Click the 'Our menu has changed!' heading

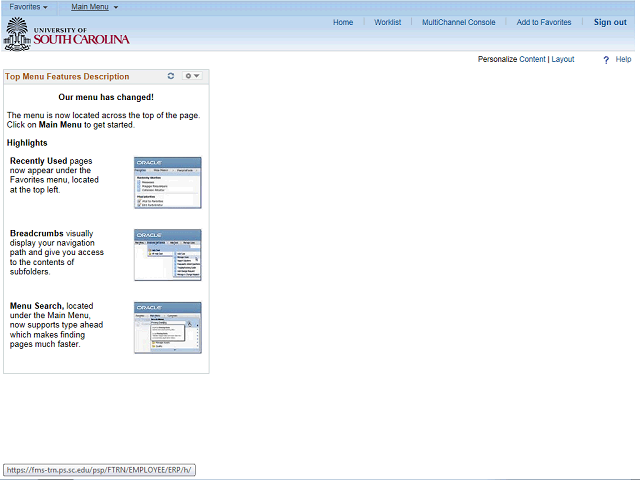click(106, 97)
